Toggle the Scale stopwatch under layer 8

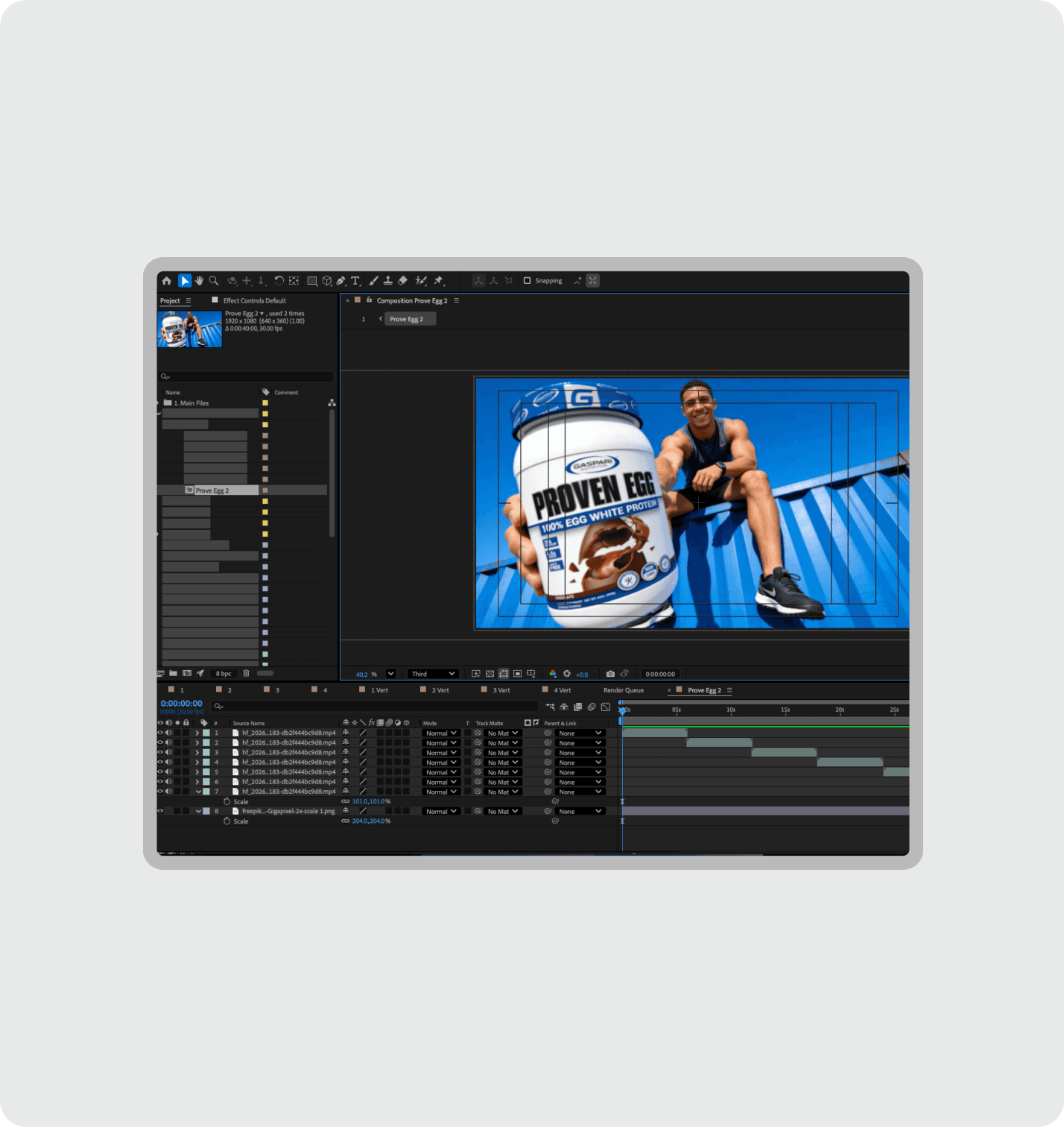pos(227,821)
